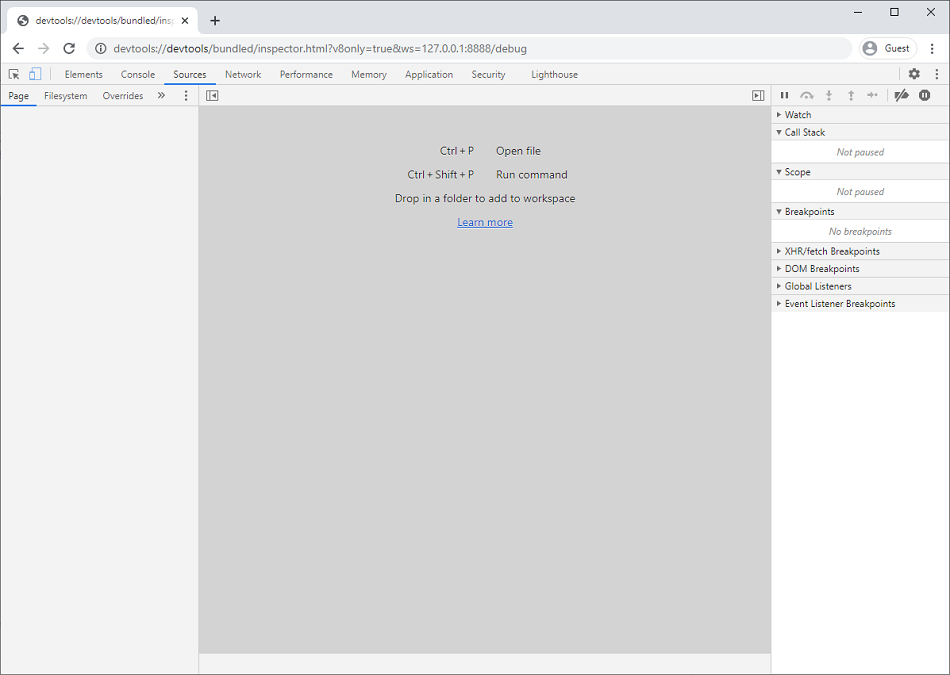Toggle pause on exceptions button
Viewport: 950px width, 675px height.
925,95
